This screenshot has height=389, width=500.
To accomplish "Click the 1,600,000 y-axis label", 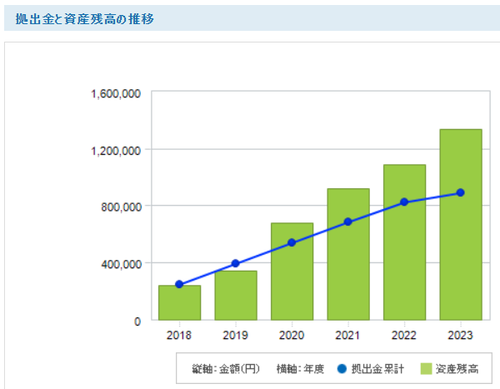I will point(116,94).
